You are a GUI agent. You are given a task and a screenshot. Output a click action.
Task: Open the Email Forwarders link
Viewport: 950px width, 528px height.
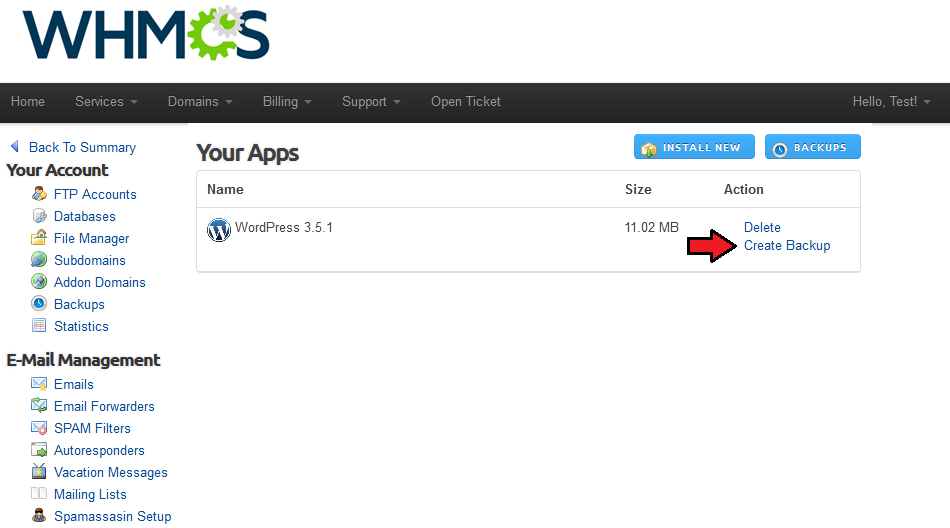click(x=104, y=406)
